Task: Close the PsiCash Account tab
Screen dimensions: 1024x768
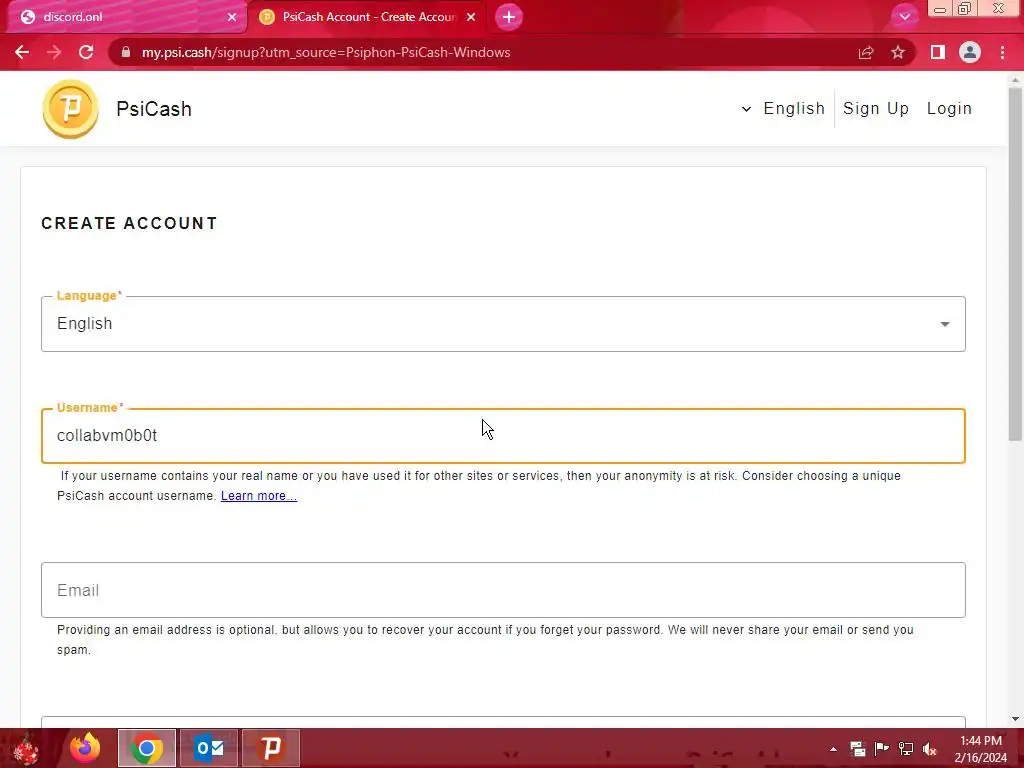Action: click(x=471, y=17)
